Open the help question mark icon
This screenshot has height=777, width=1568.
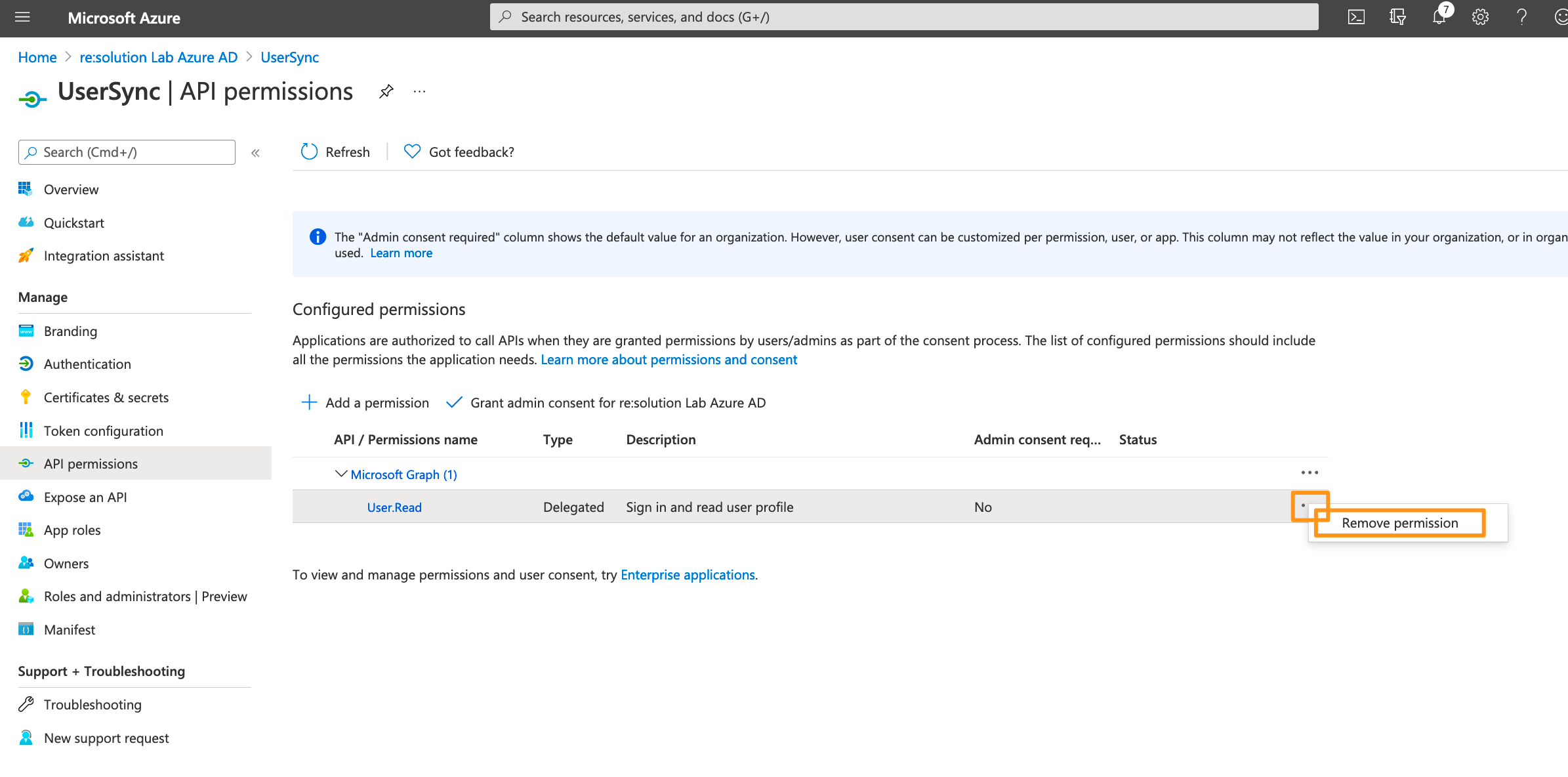coord(1521,17)
